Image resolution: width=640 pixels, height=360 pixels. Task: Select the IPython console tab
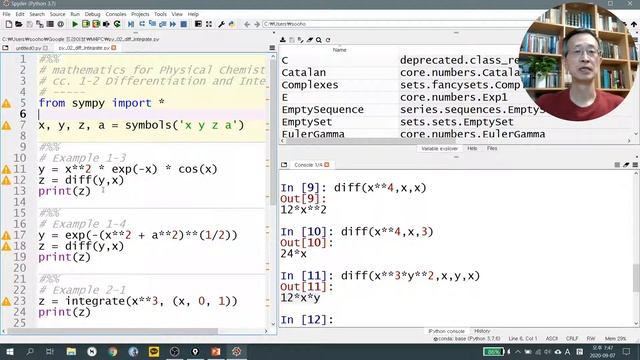[x=447, y=331]
